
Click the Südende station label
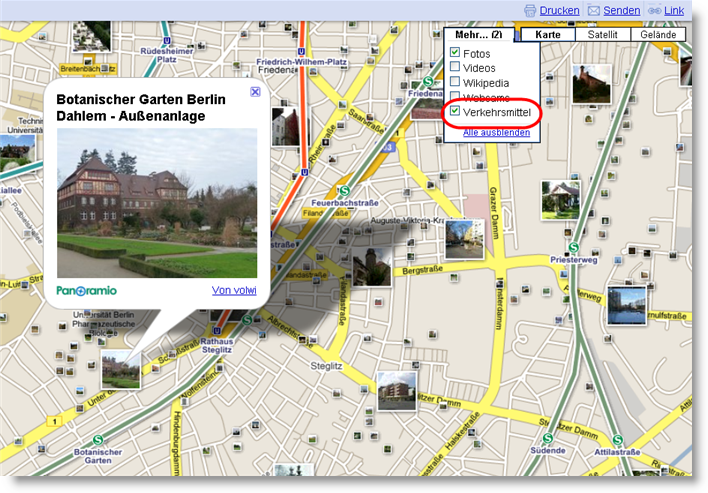(548, 450)
